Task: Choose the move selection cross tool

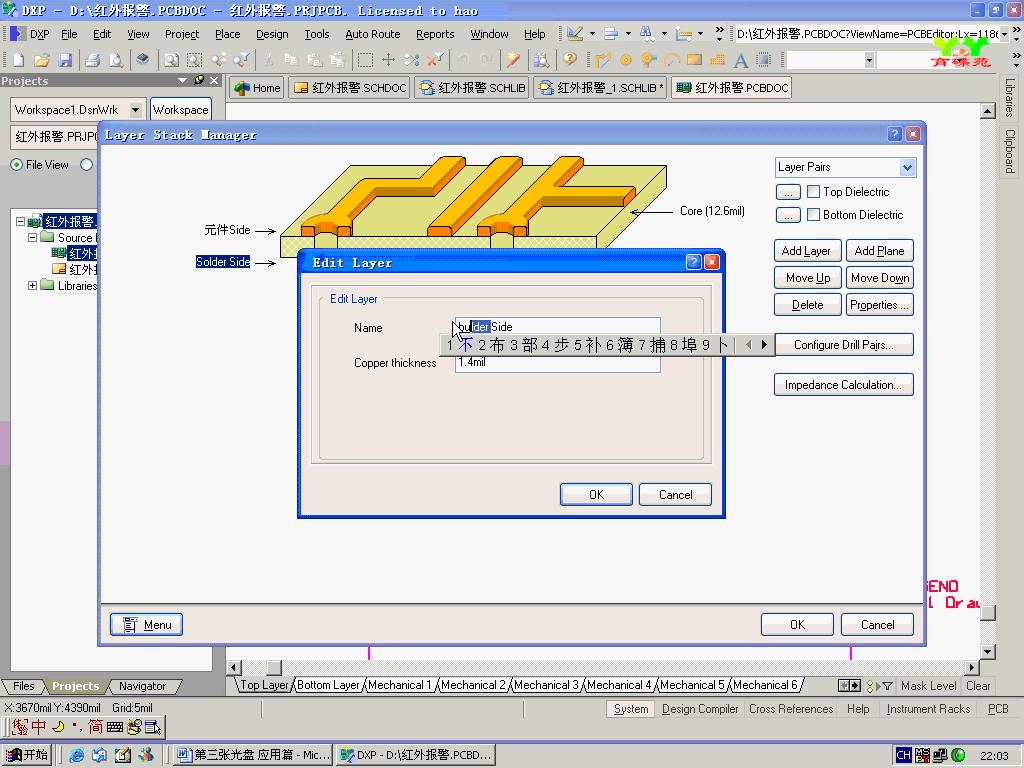Action: click(x=388, y=61)
